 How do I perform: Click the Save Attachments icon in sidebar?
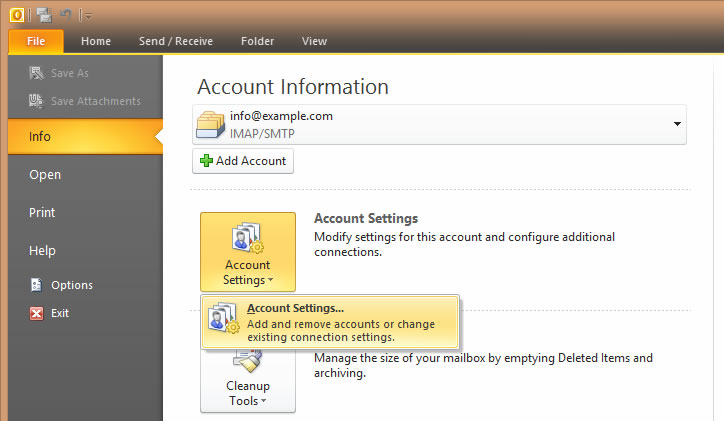[x=36, y=101]
